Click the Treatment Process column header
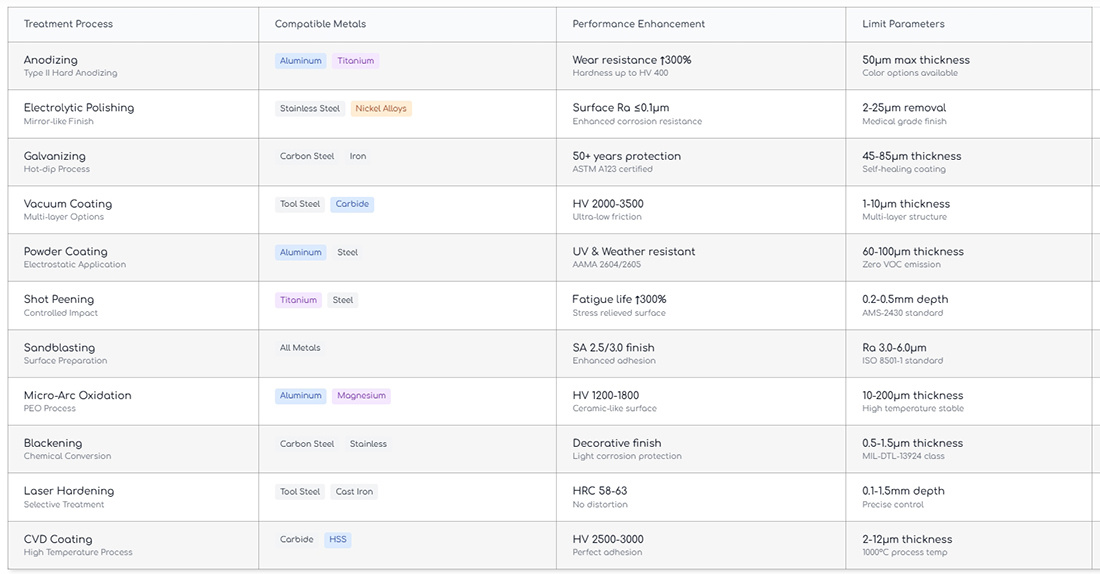1100x574 pixels. [68, 24]
